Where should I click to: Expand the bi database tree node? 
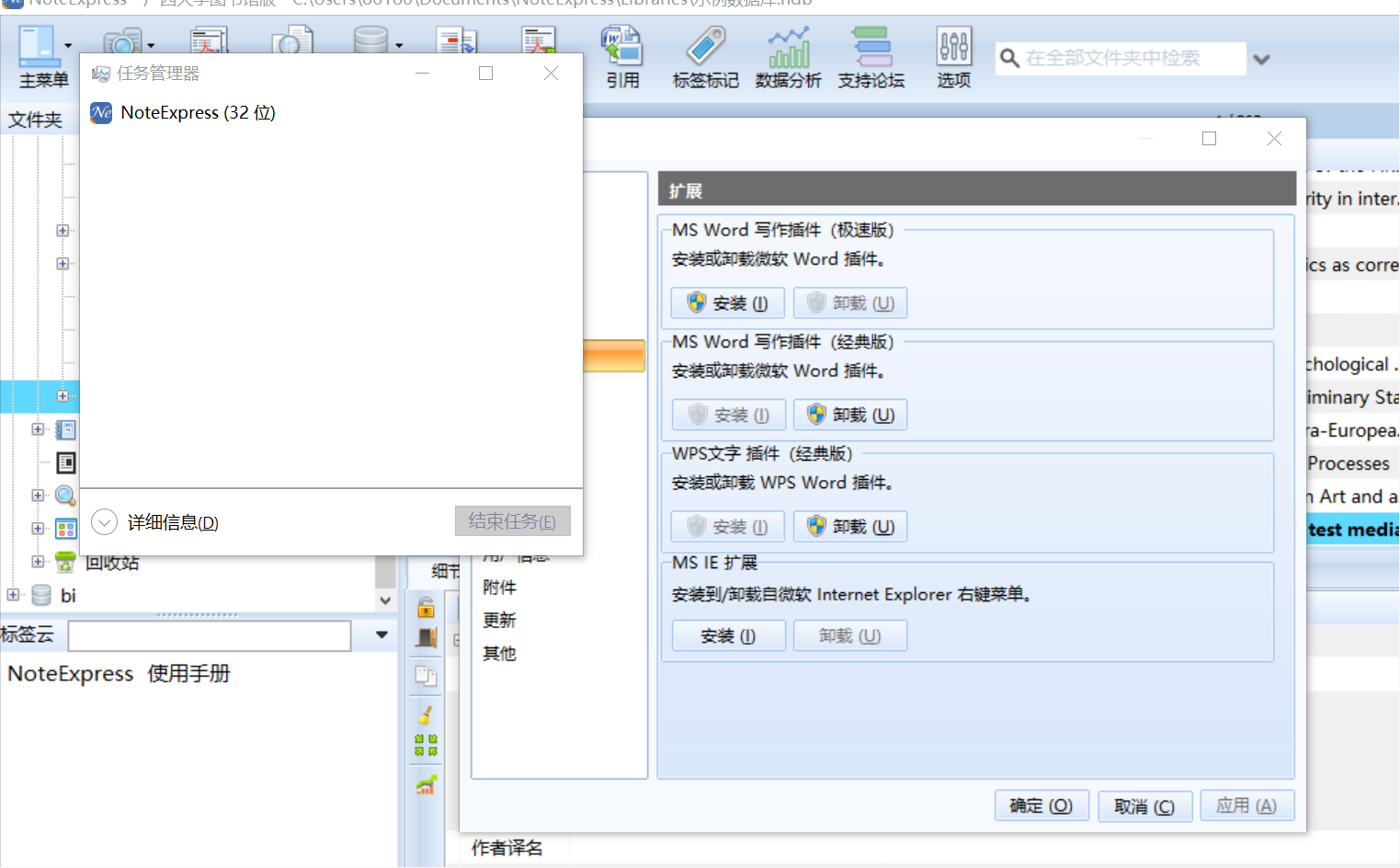13,595
